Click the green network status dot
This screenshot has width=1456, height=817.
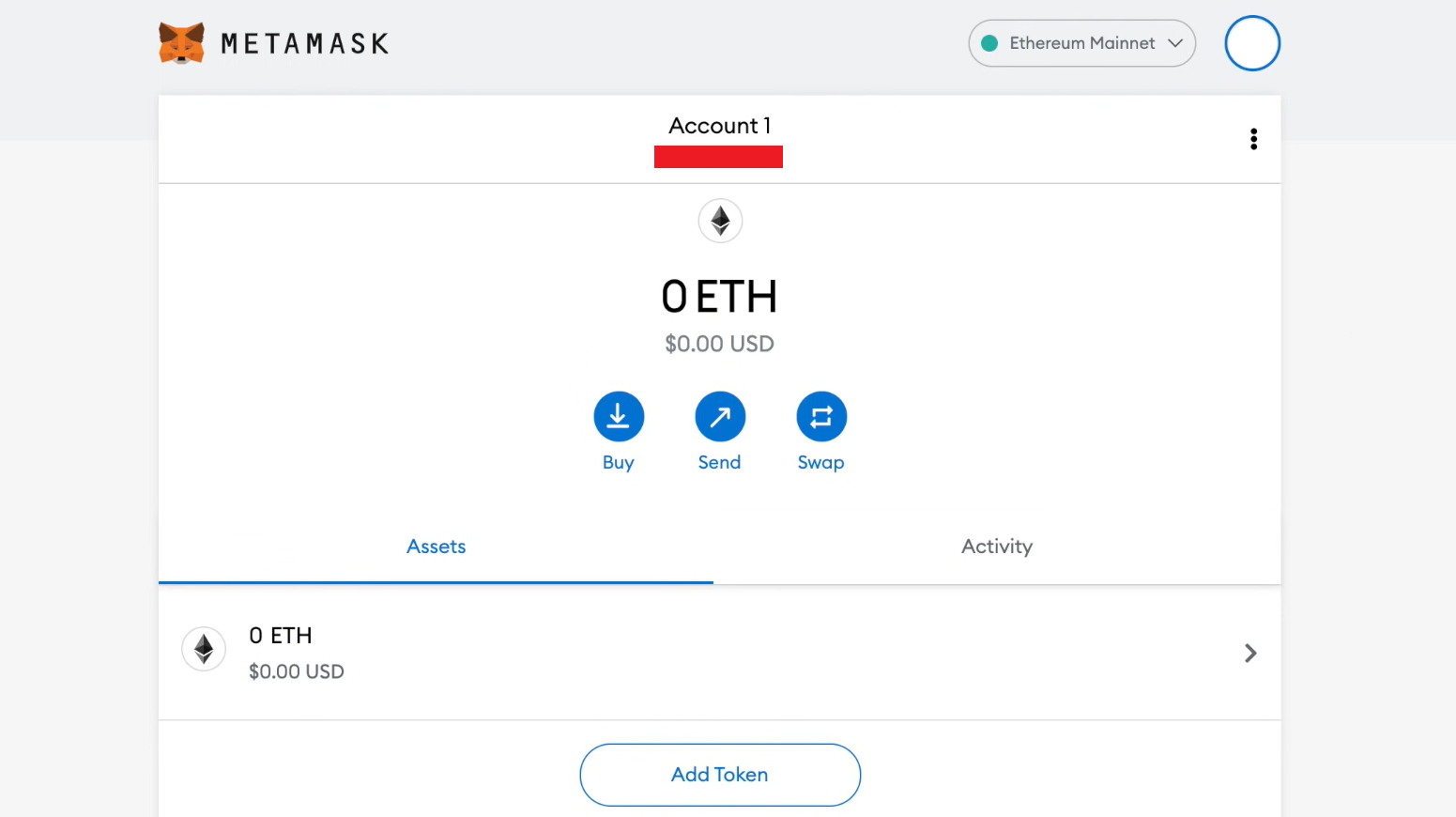[990, 43]
